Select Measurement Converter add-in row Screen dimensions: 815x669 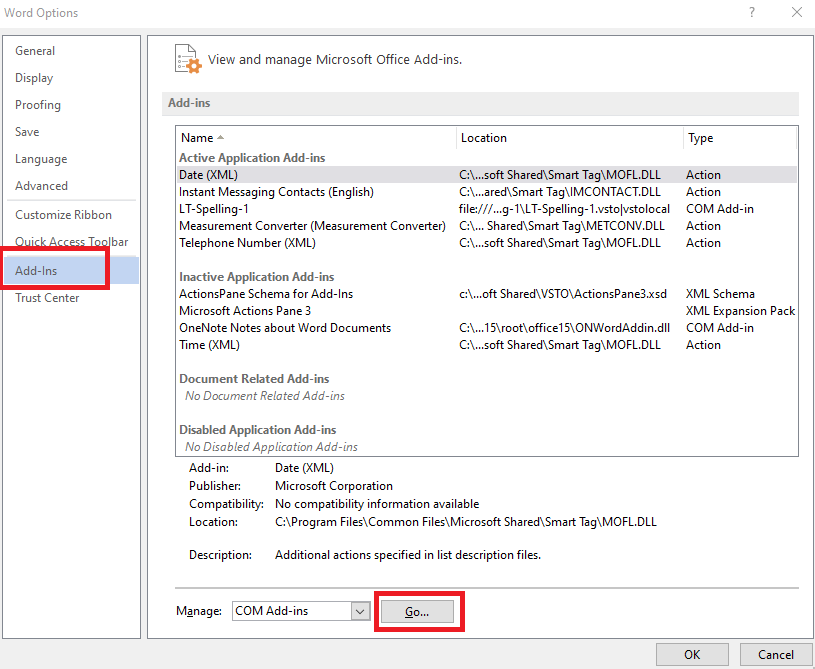click(x=487, y=226)
